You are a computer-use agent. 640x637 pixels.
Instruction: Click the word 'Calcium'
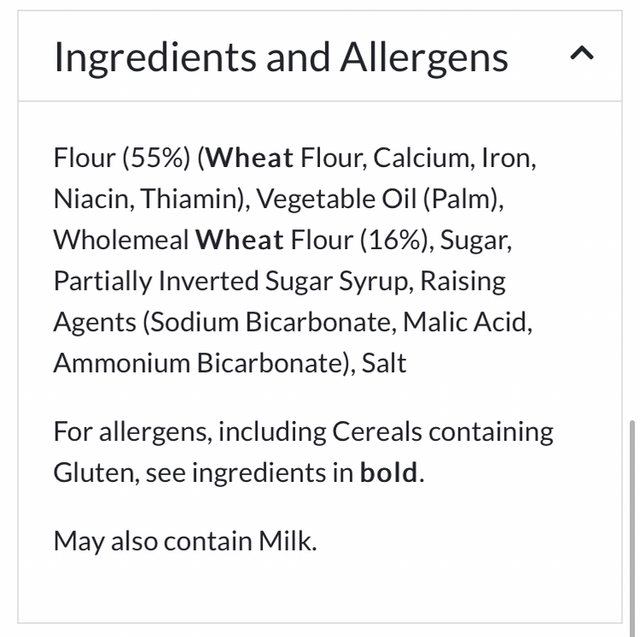point(421,158)
